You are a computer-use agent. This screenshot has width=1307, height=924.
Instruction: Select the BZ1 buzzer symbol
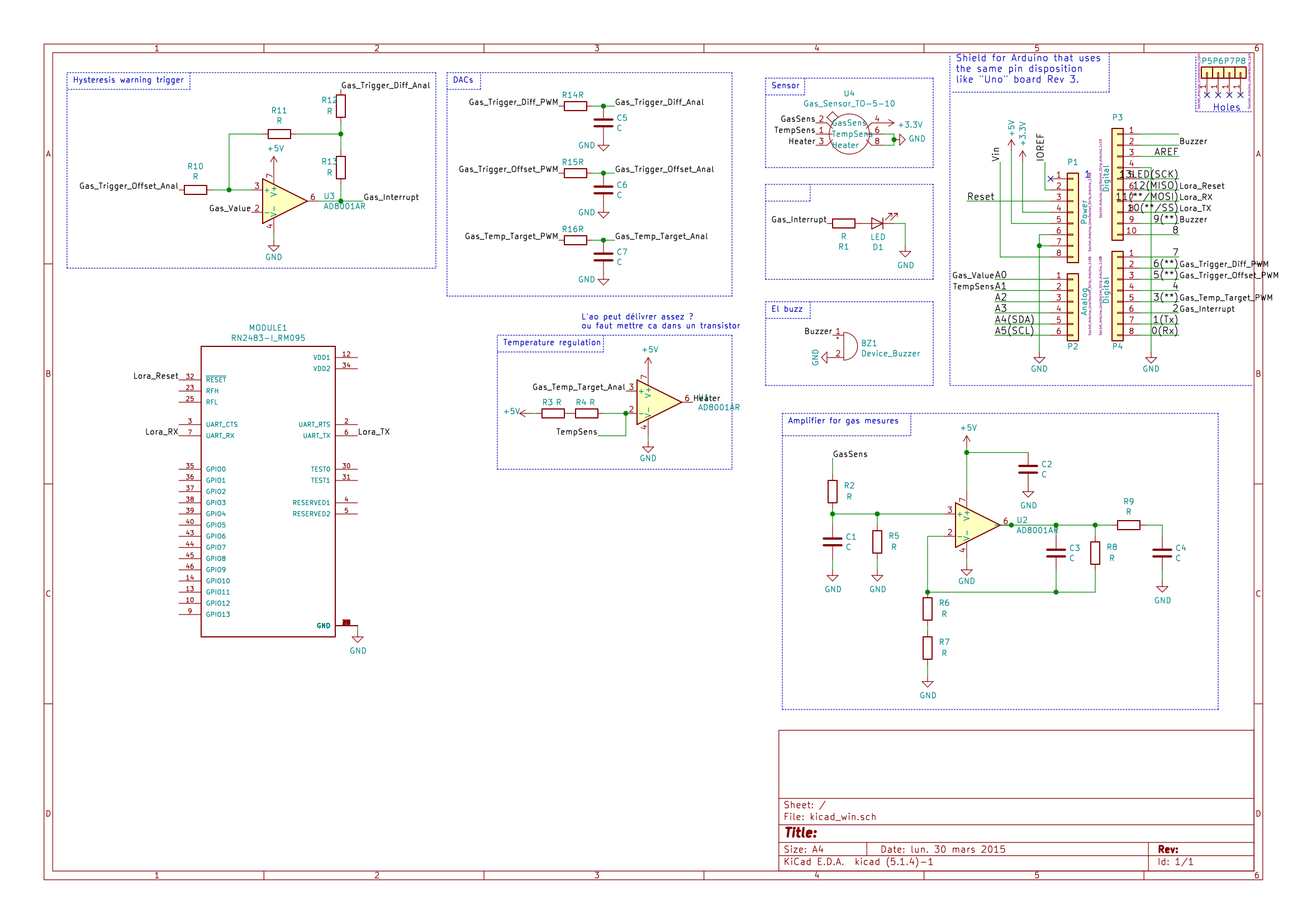click(x=849, y=346)
